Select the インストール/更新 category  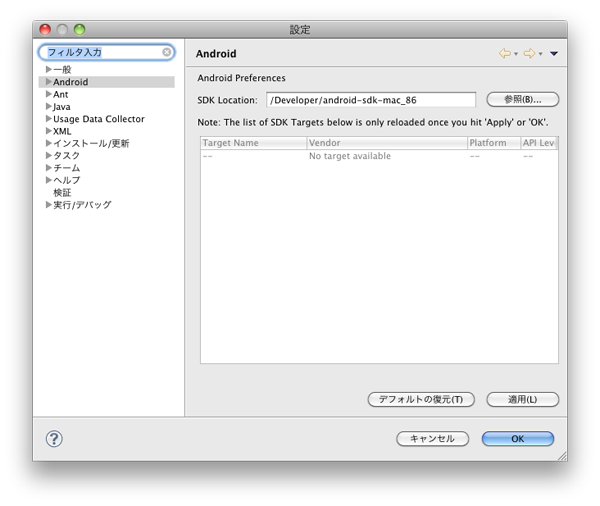(x=91, y=143)
